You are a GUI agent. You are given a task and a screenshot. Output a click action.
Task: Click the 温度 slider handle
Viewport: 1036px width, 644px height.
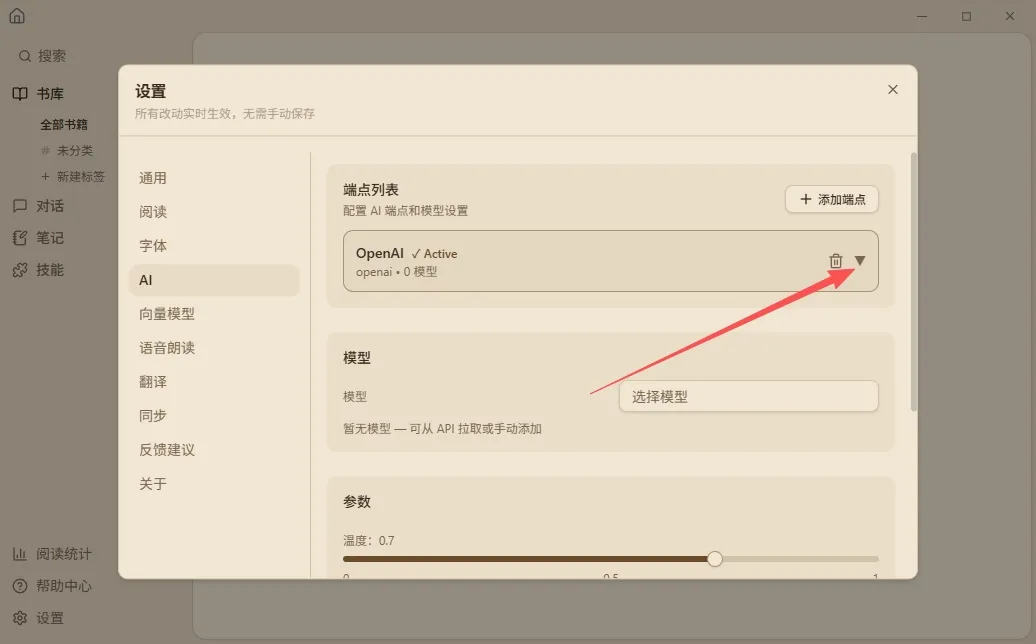(x=715, y=559)
